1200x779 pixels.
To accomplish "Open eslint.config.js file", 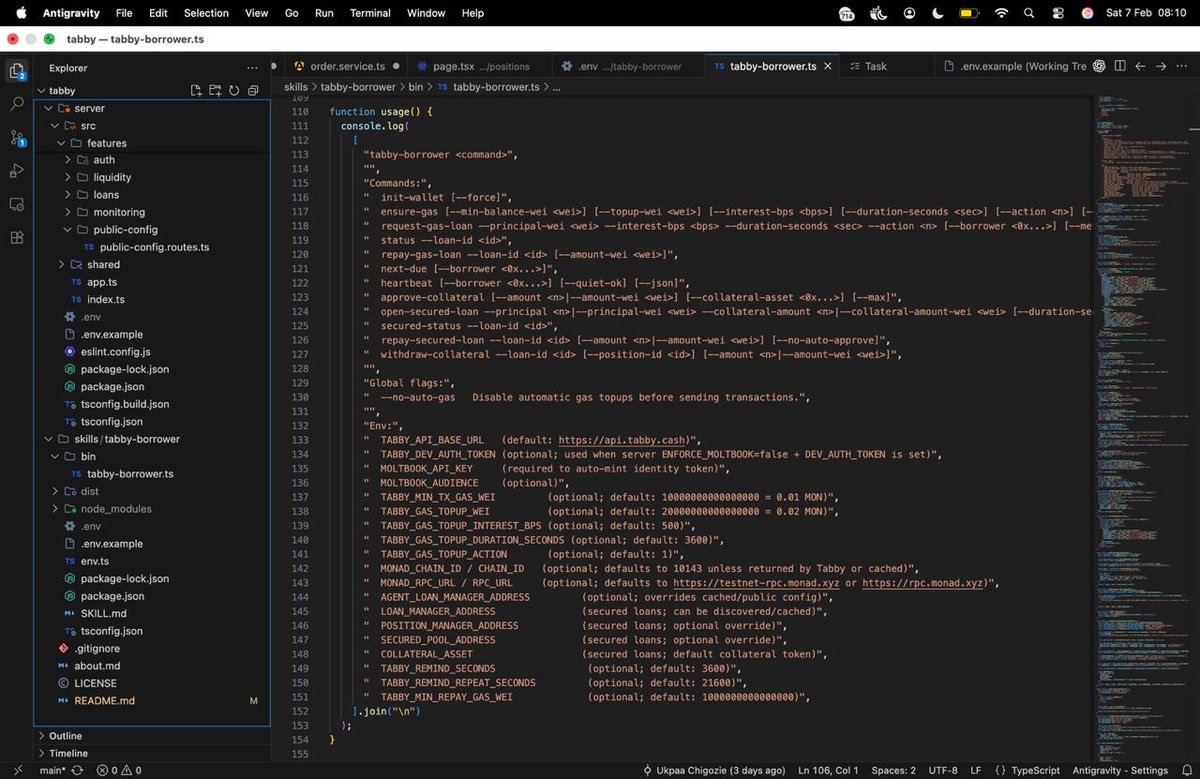I will [116, 352].
